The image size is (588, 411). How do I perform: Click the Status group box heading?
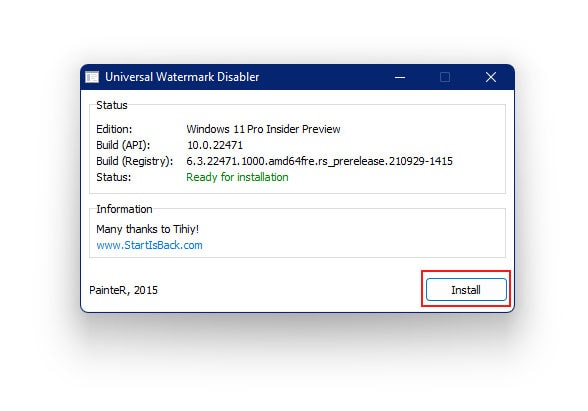point(112,105)
